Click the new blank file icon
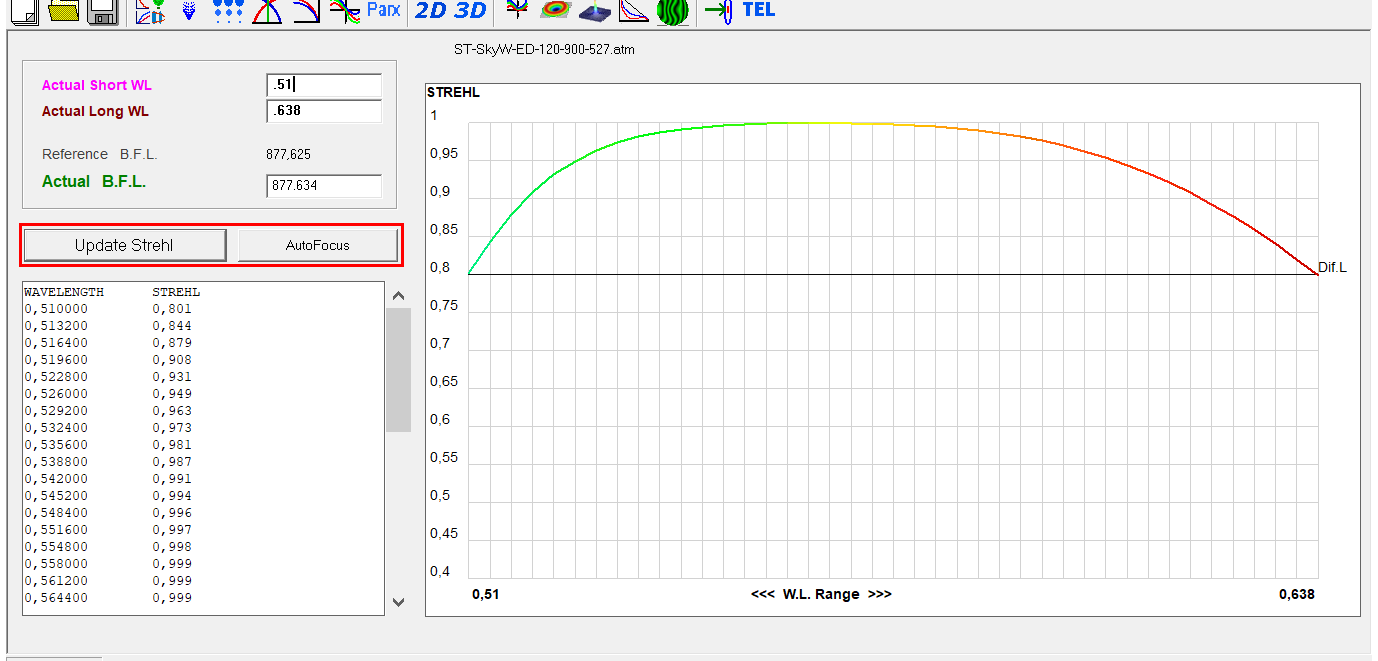Screen dimensions: 1378x661 (x=25, y=11)
